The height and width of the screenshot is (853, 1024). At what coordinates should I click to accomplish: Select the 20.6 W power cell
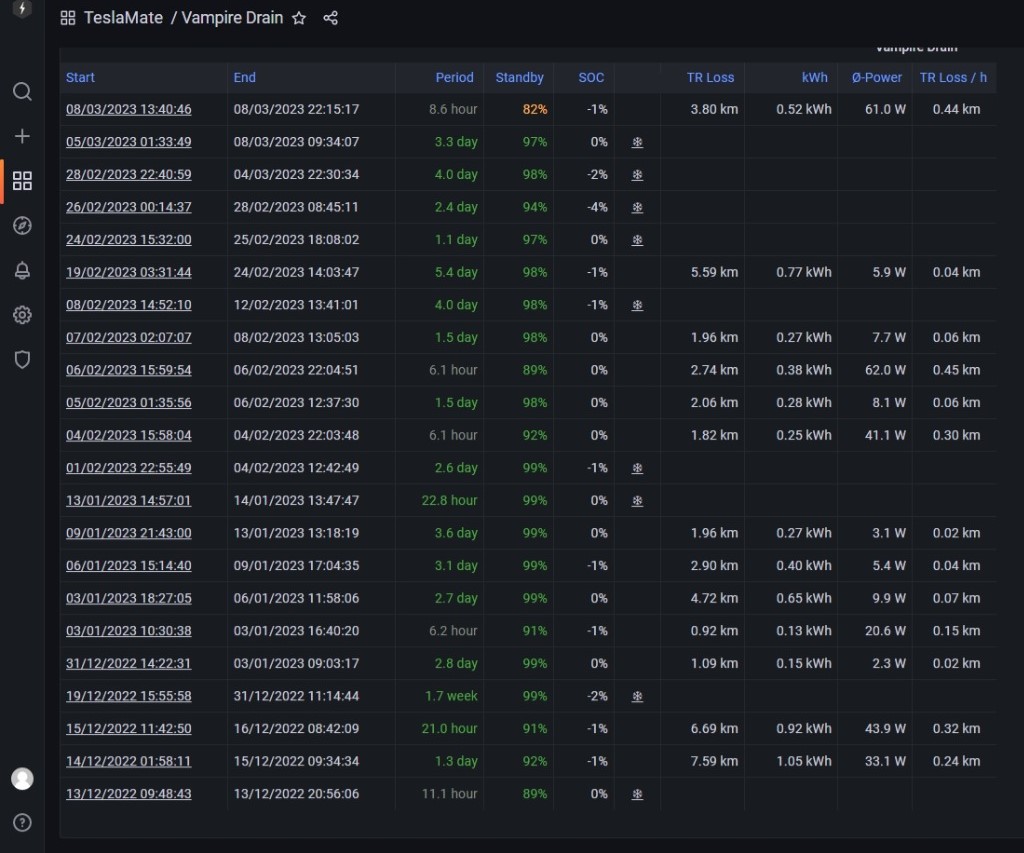(885, 631)
